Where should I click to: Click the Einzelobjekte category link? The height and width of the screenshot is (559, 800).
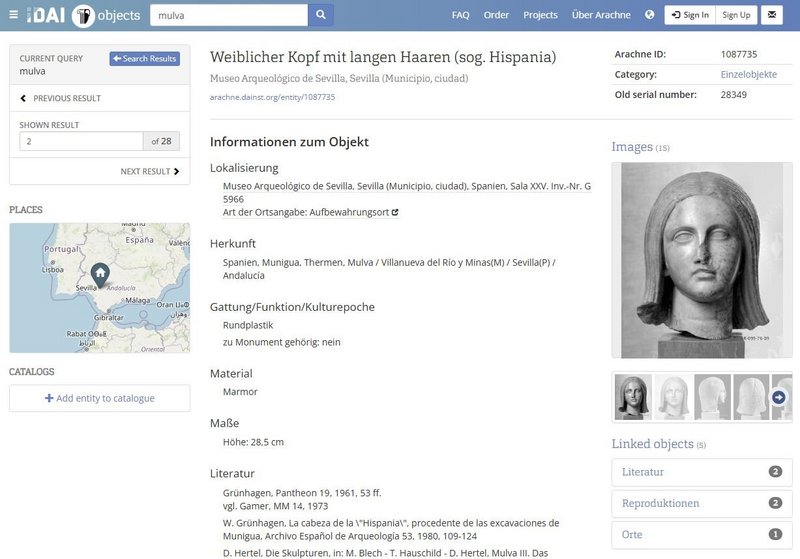(748, 74)
